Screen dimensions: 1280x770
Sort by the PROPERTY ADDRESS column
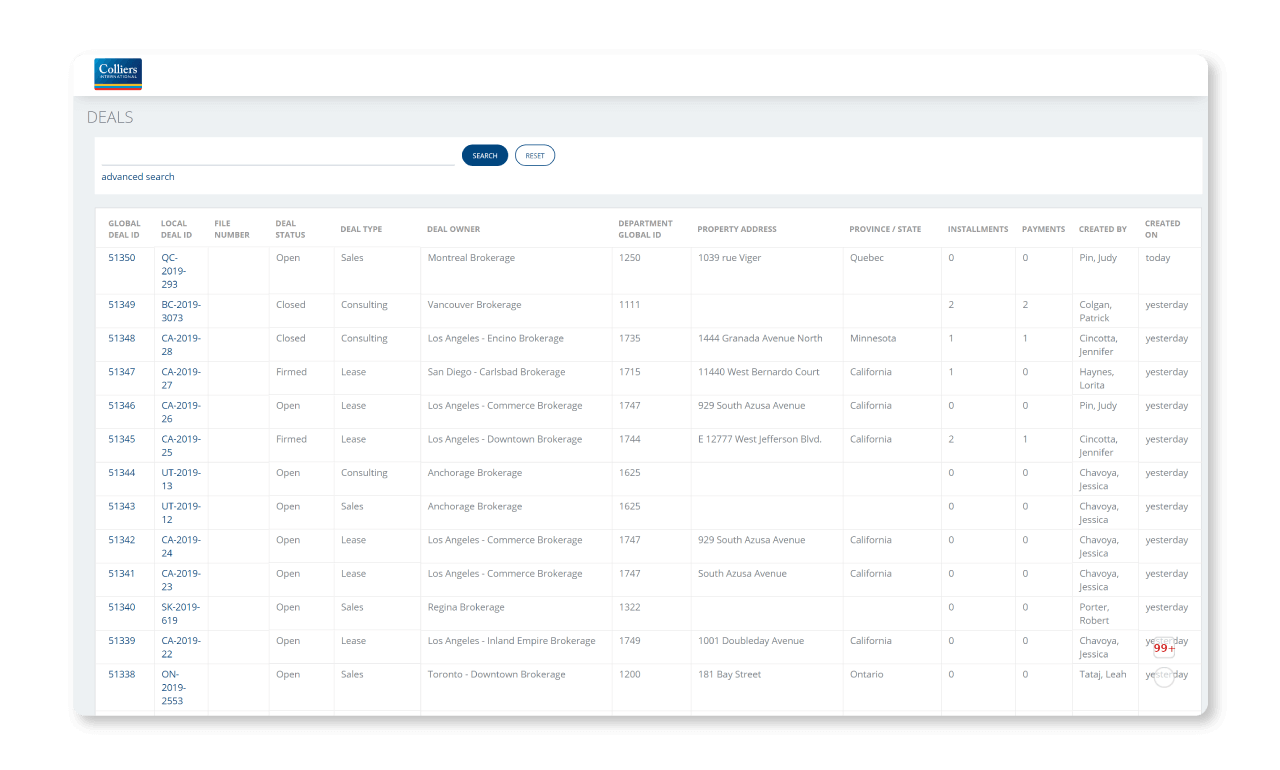point(737,229)
